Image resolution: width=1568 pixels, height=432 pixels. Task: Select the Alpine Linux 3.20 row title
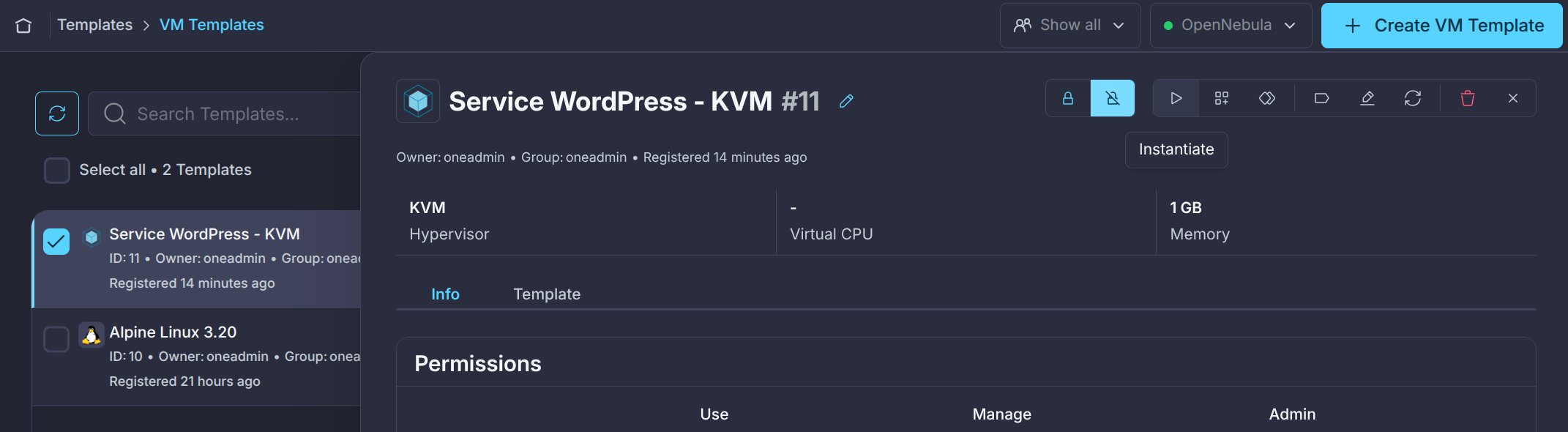pyautogui.click(x=173, y=332)
